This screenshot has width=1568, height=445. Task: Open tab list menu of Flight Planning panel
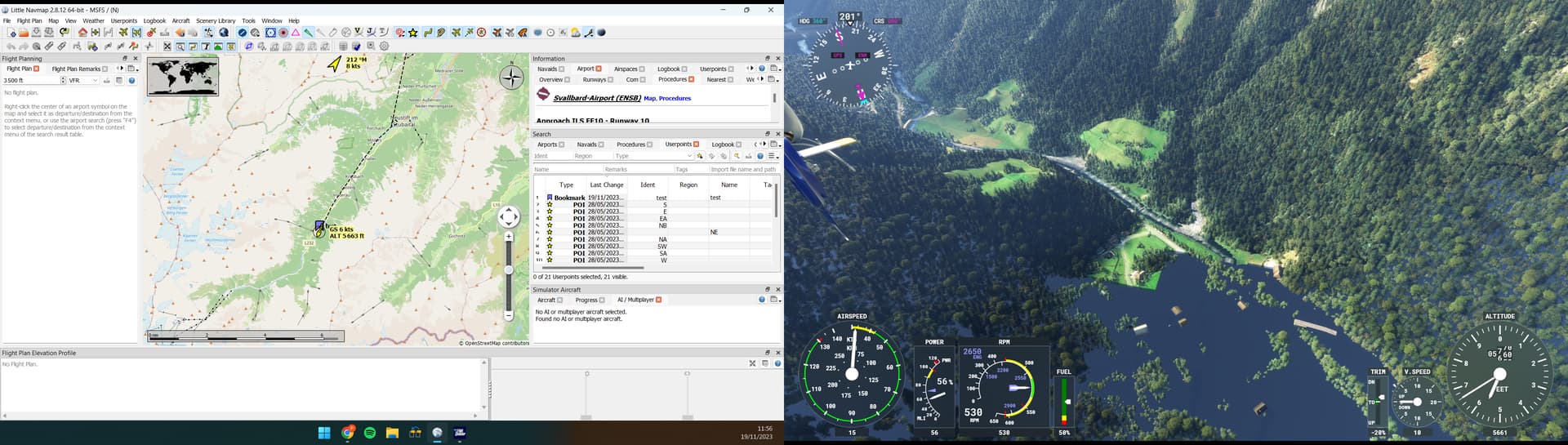(x=132, y=69)
